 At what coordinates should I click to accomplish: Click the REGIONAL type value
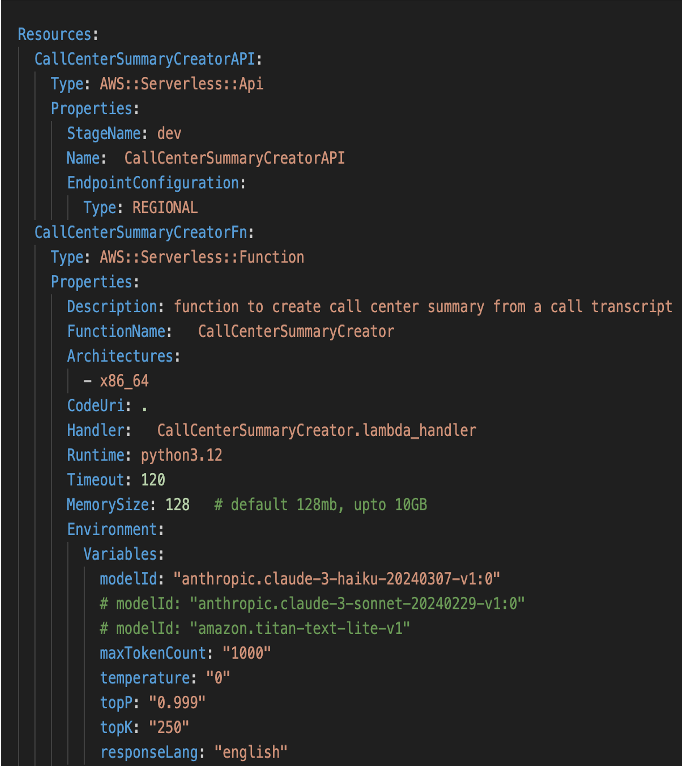pyautogui.click(x=165, y=208)
